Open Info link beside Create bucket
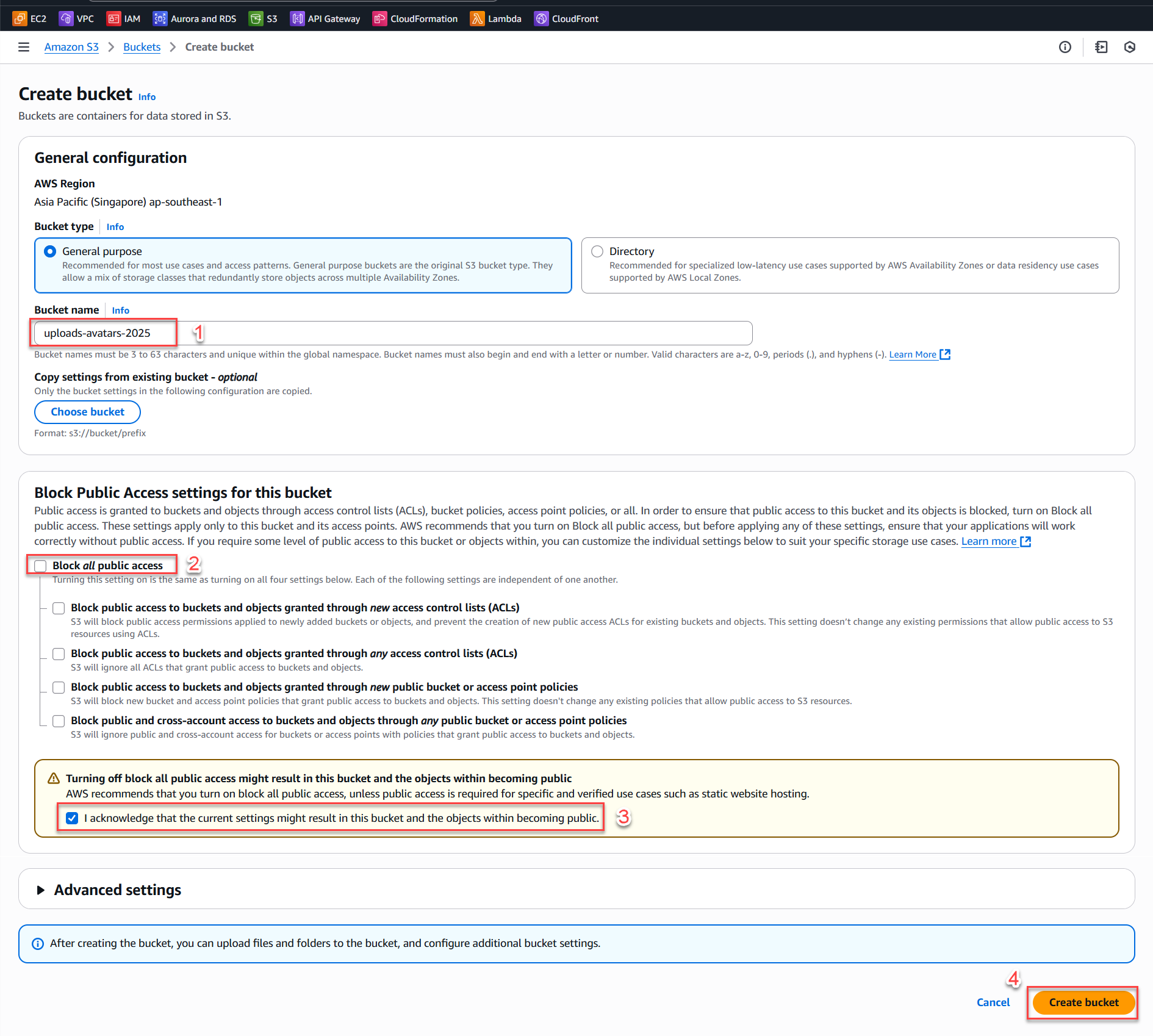The width and height of the screenshot is (1153, 1036). click(x=147, y=96)
